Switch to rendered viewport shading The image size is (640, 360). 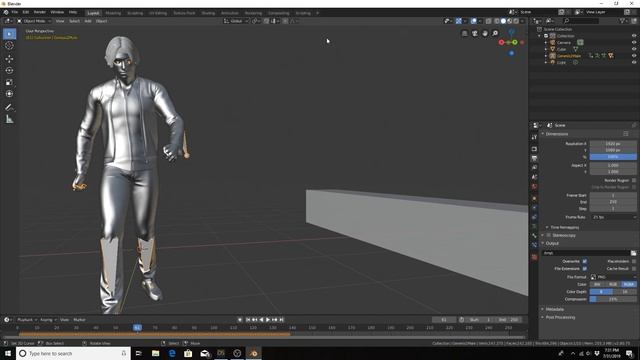point(516,21)
